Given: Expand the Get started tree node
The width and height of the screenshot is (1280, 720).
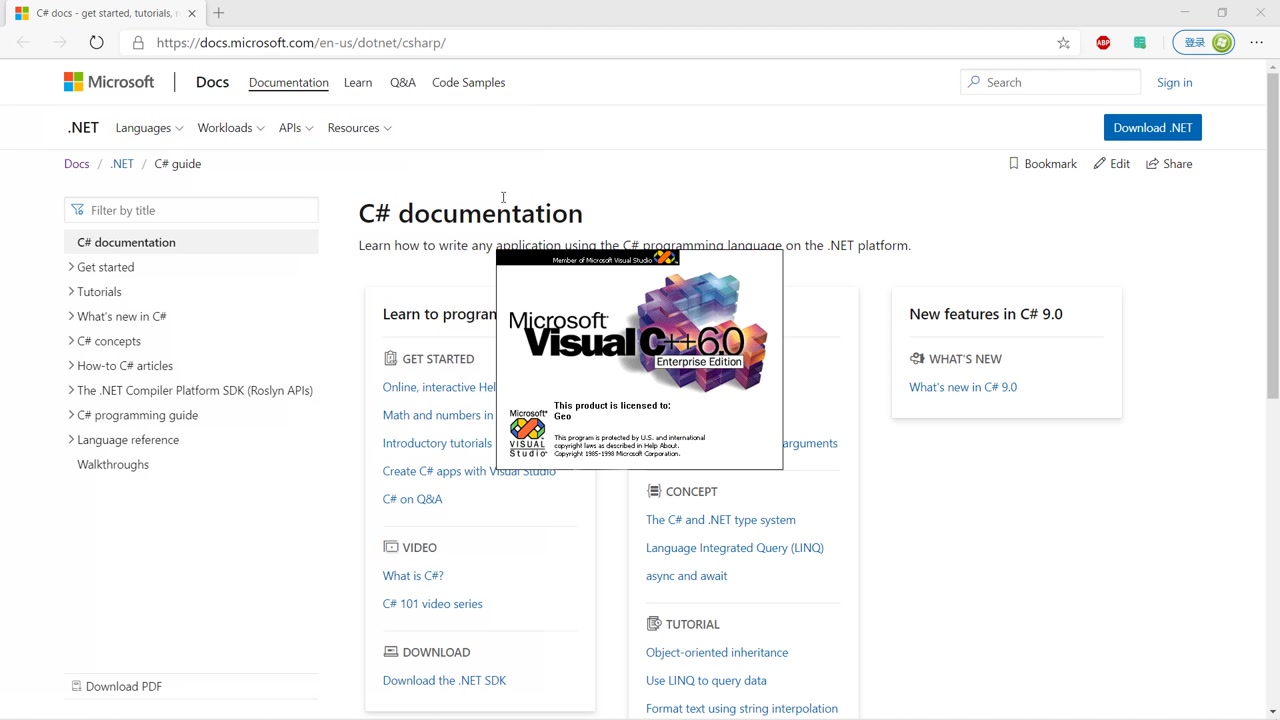Looking at the screenshot, I should pos(71,267).
